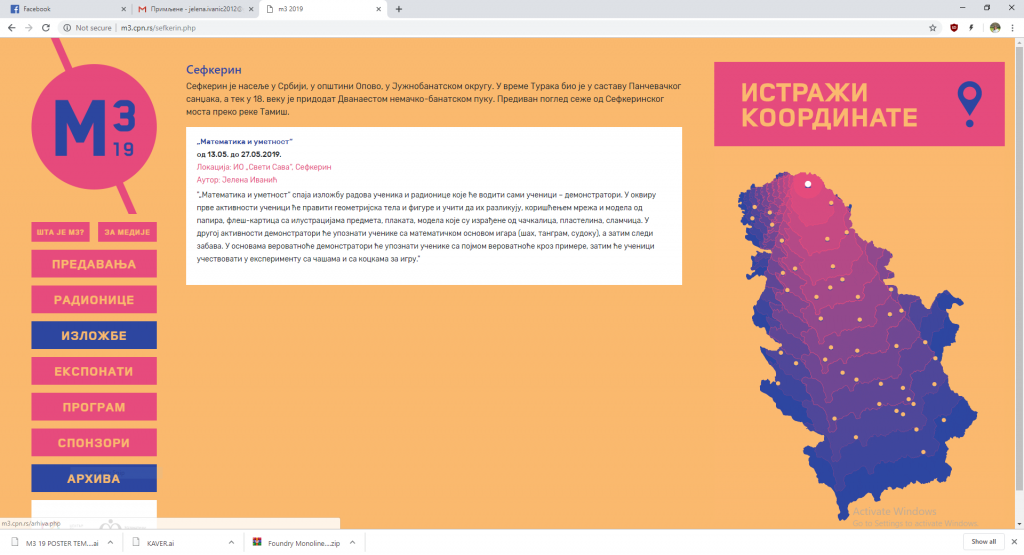Open the ПРЕДАВАЊА menu section
Image resolution: width=1024 pixels, height=555 pixels.
pyautogui.click(x=93, y=264)
